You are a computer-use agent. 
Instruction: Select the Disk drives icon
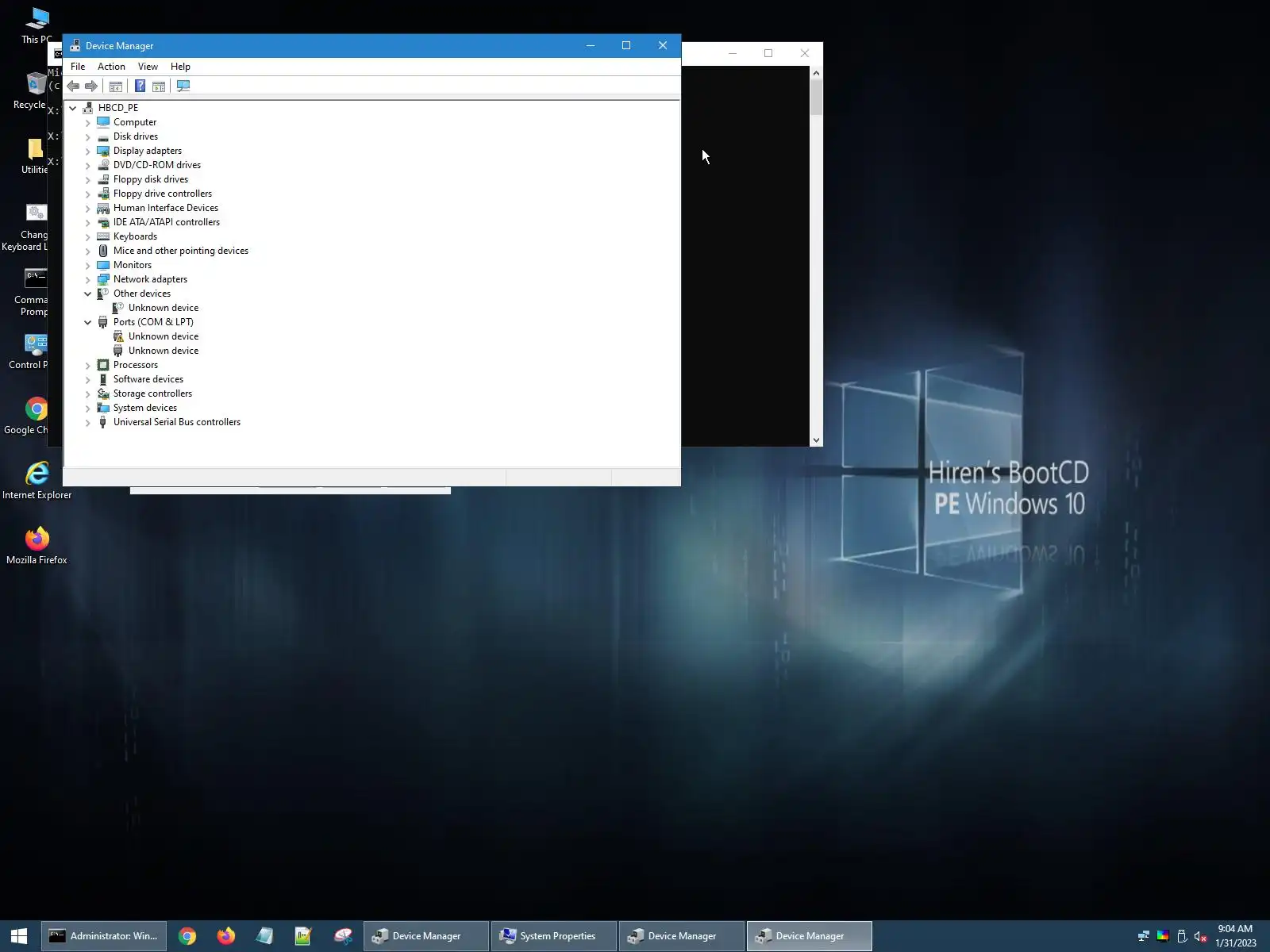pos(103,136)
